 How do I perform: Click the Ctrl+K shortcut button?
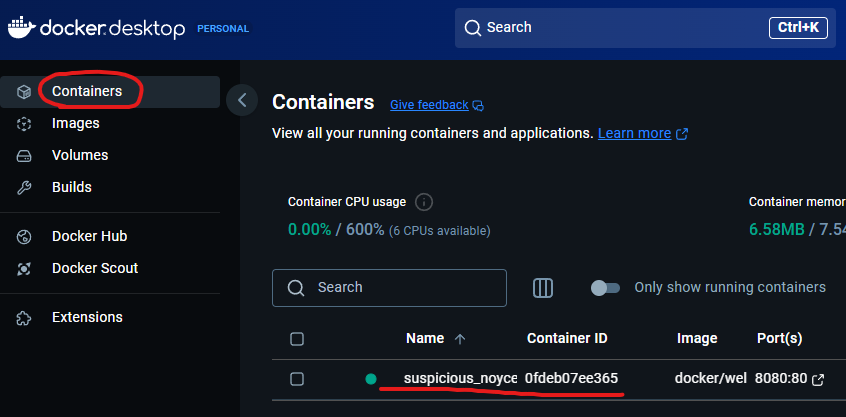point(799,28)
